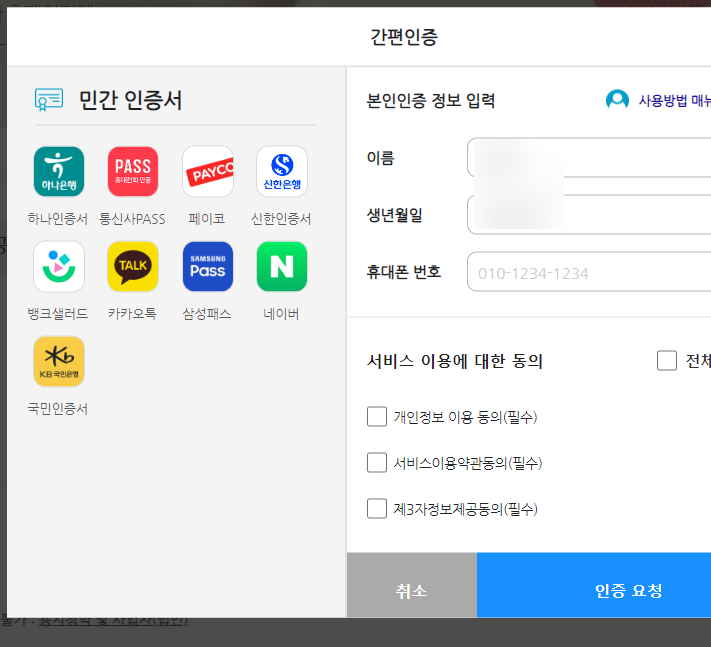Check 제3자정보제공동의(필수) checkbox
This screenshot has height=647, width=711.
coord(377,509)
